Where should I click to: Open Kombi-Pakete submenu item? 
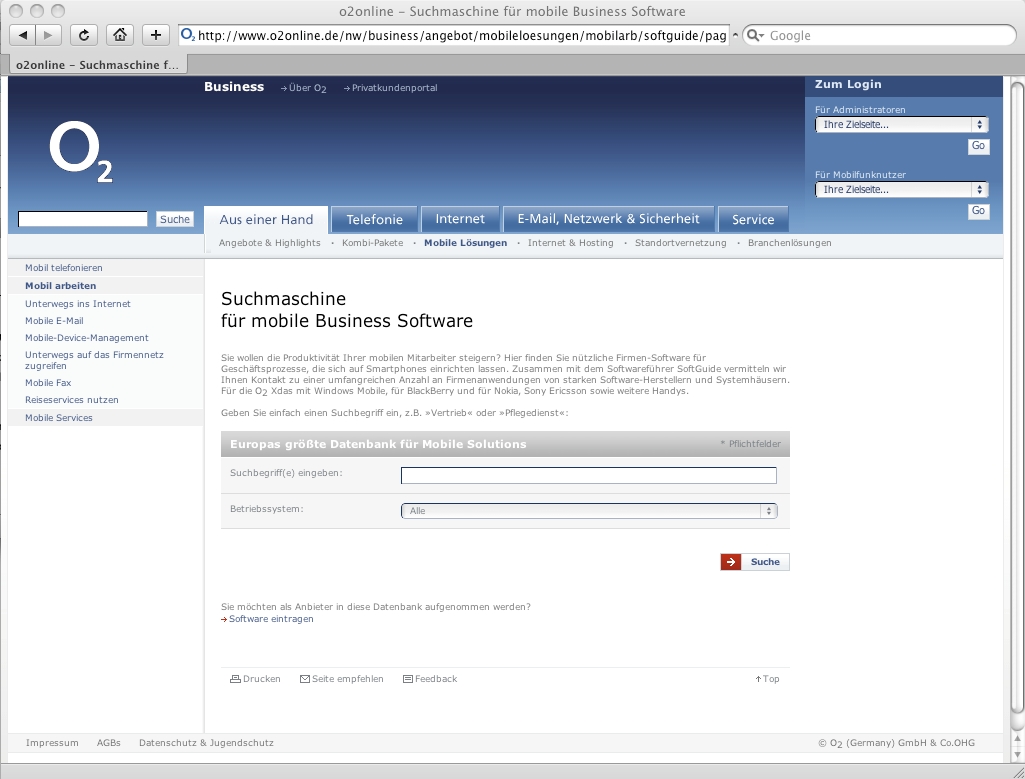(x=373, y=243)
